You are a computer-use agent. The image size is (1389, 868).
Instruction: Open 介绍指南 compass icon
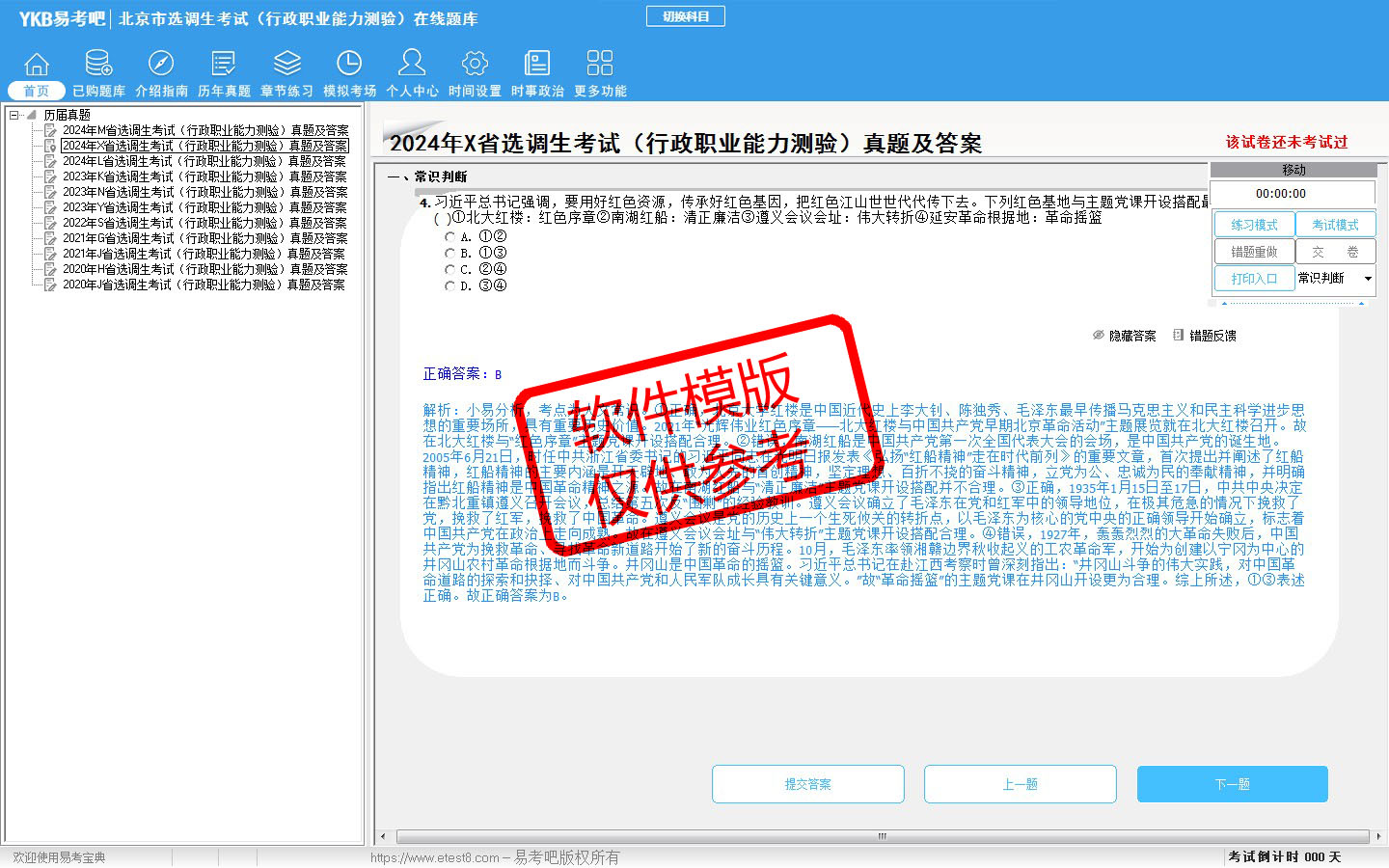(x=161, y=65)
